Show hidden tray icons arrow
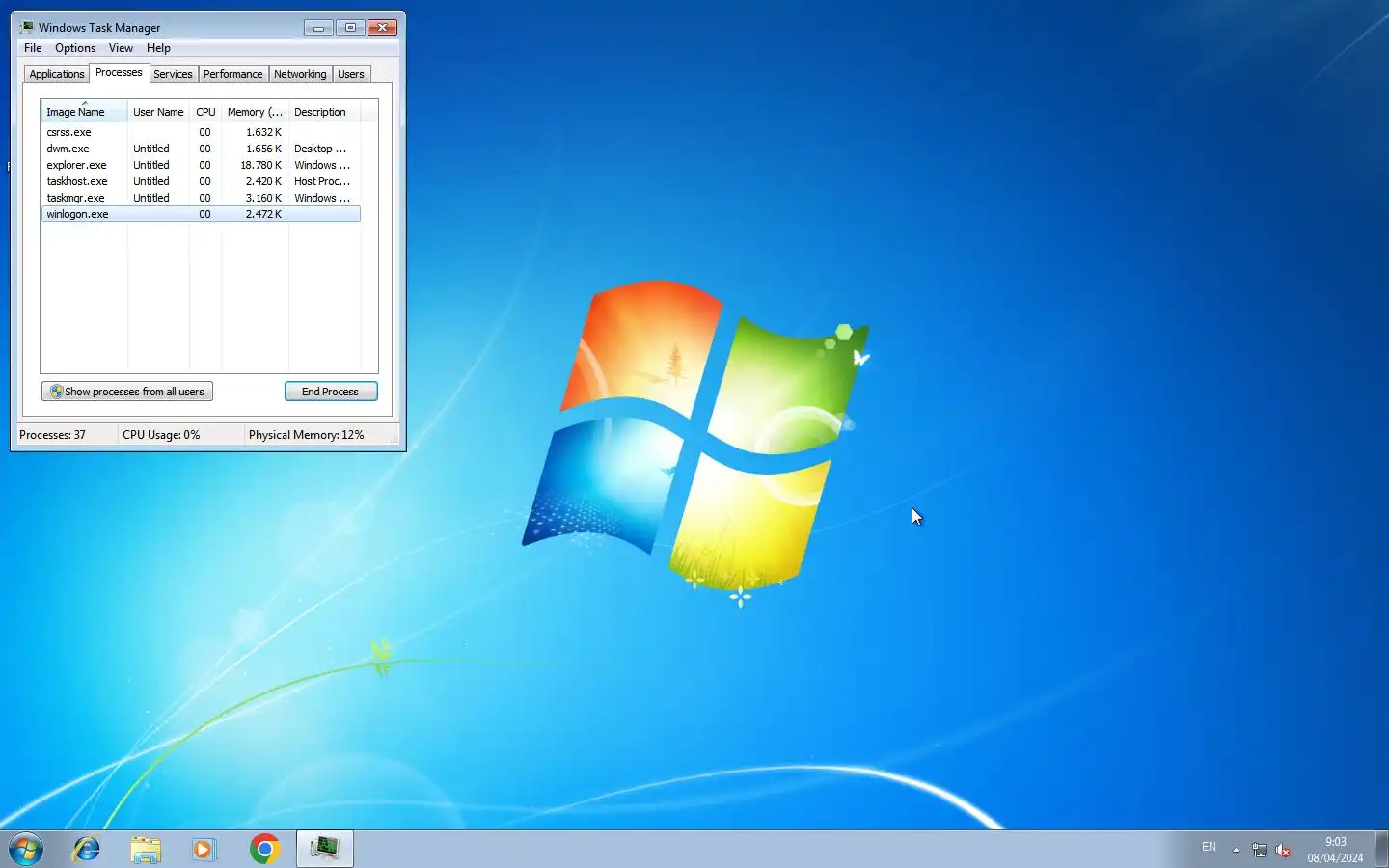Image resolution: width=1389 pixels, height=868 pixels. click(1236, 850)
